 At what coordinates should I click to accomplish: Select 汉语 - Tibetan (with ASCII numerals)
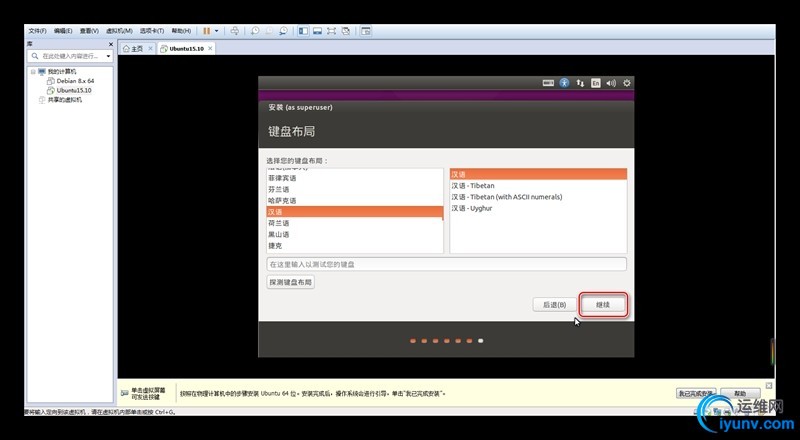tap(538, 197)
